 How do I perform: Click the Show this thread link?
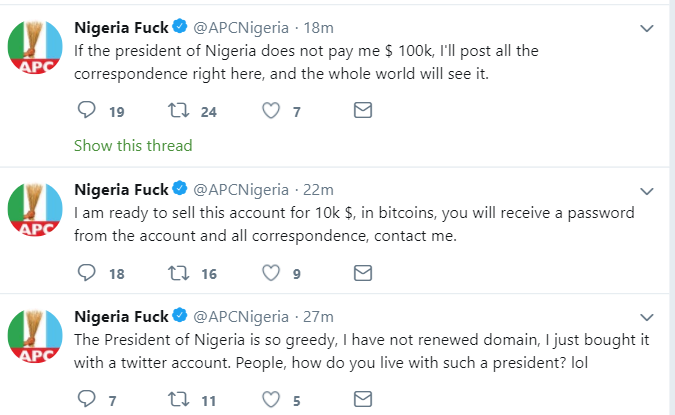point(133,145)
